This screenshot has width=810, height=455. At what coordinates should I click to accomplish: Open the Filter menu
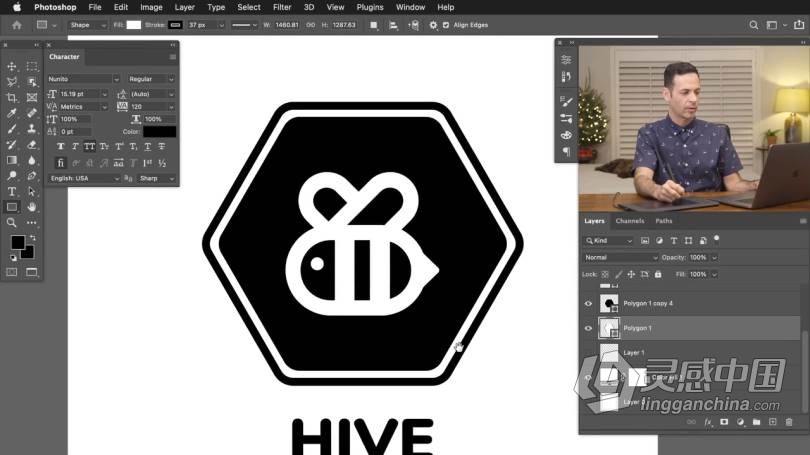point(282,7)
